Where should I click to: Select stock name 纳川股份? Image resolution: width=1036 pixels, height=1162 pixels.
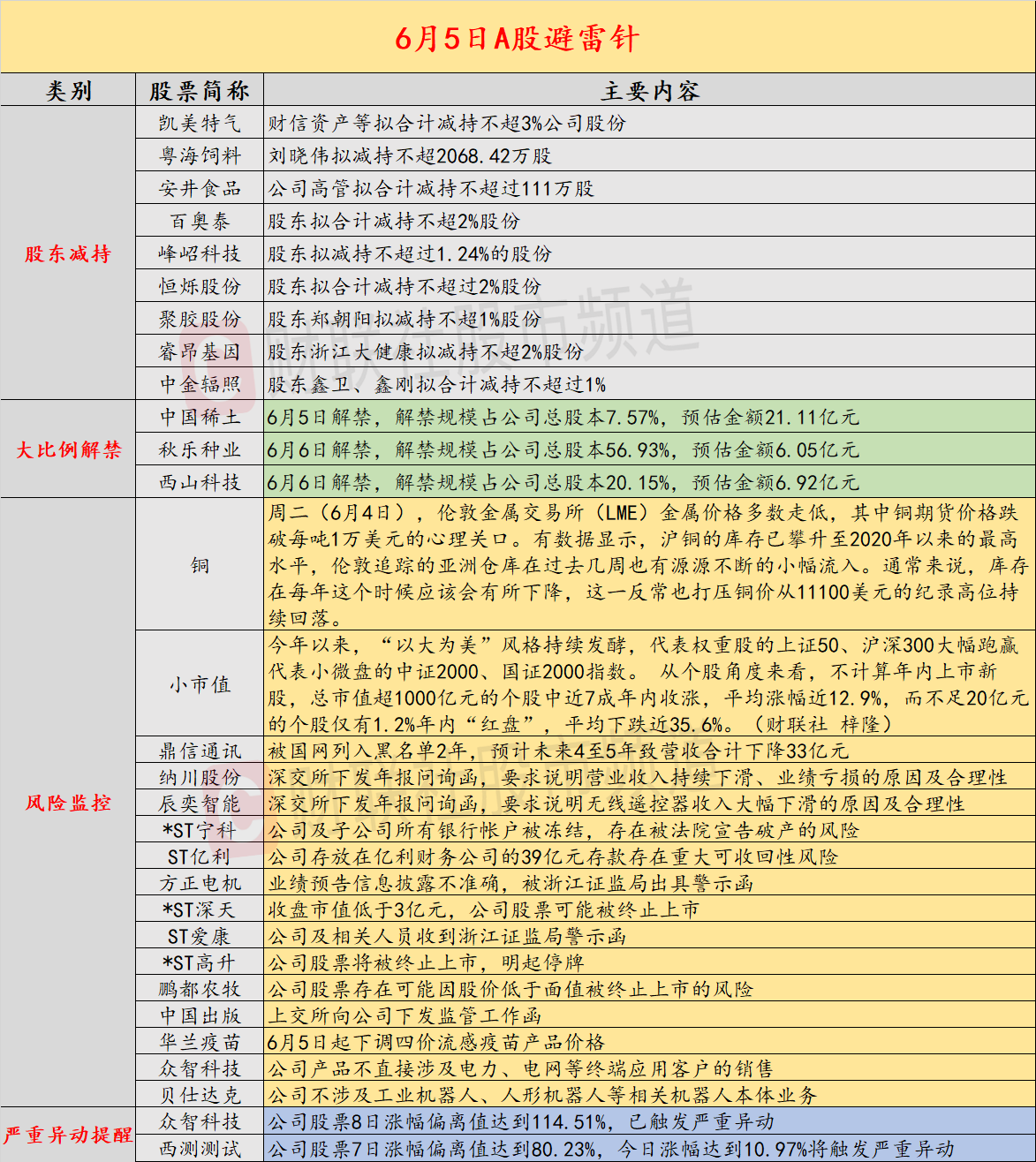tap(200, 778)
